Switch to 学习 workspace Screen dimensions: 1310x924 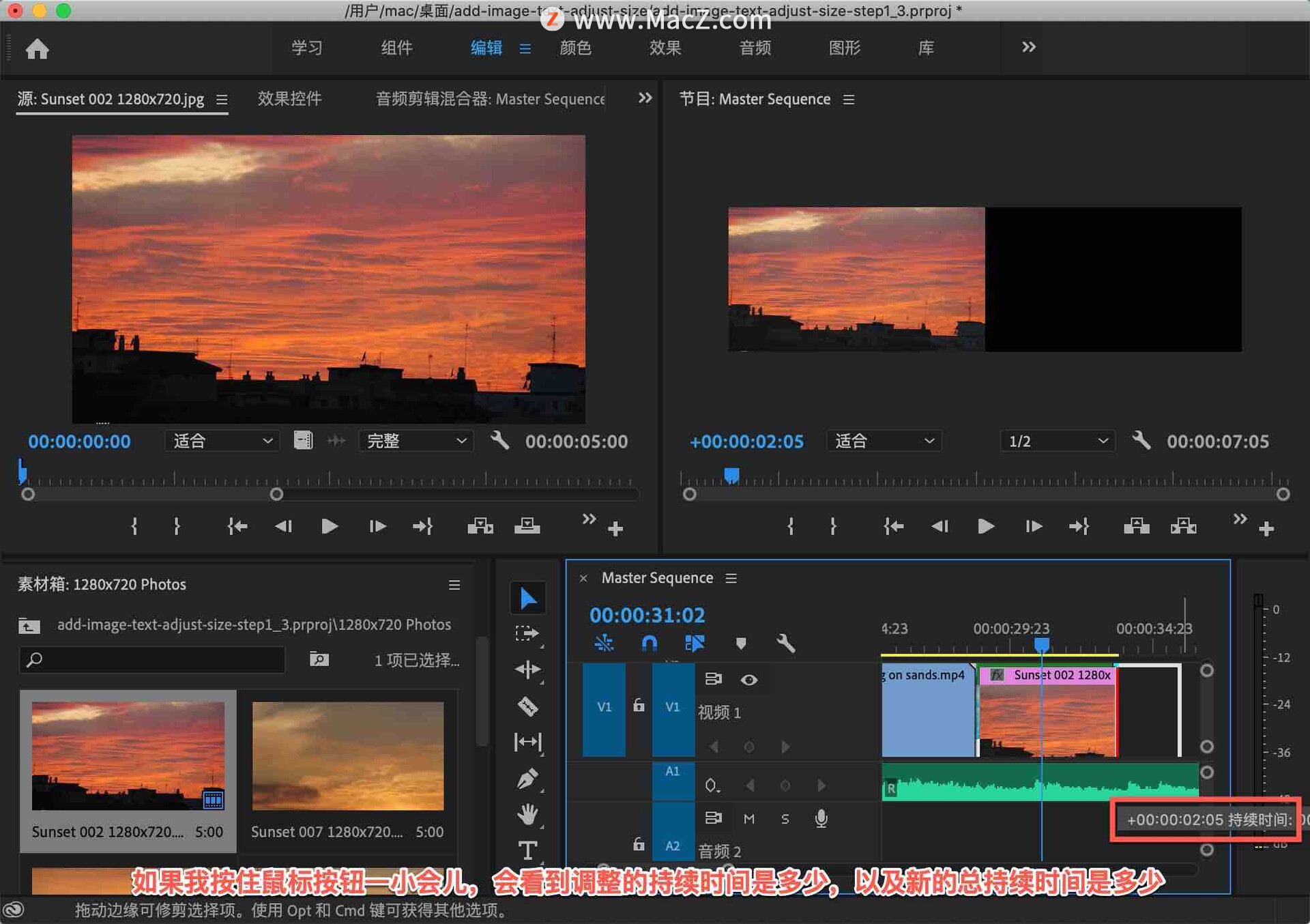pyautogui.click(x=307, y=48)
